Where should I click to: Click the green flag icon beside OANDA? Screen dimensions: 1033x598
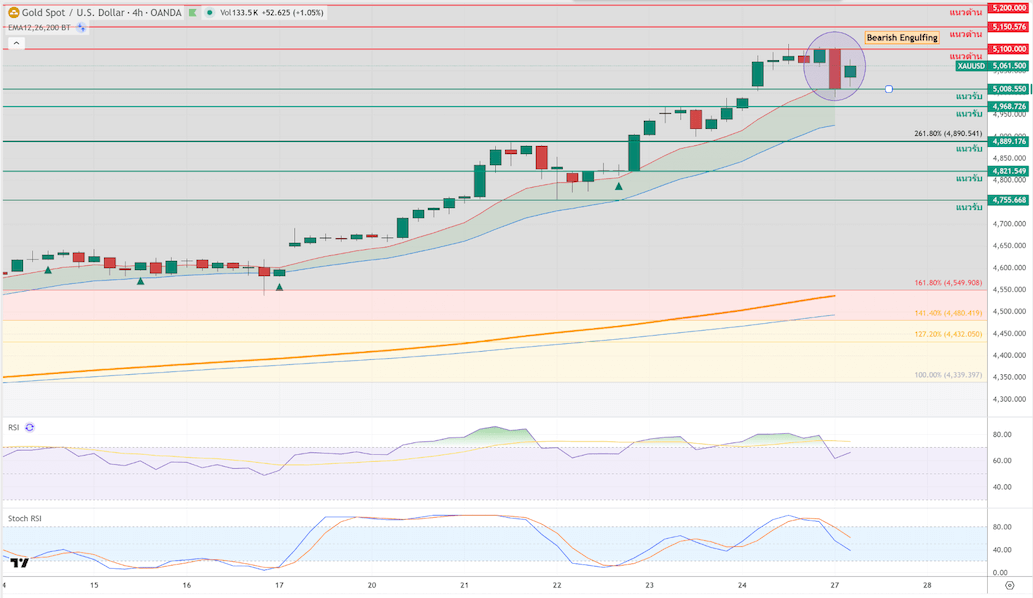click(x=194, y=13)
